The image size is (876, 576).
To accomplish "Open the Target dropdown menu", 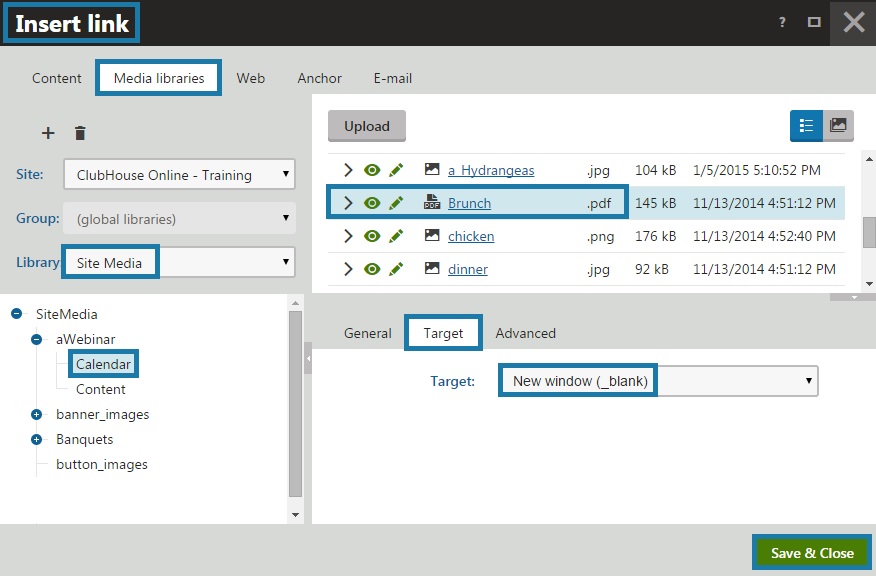I will click(x=658, y=381).
